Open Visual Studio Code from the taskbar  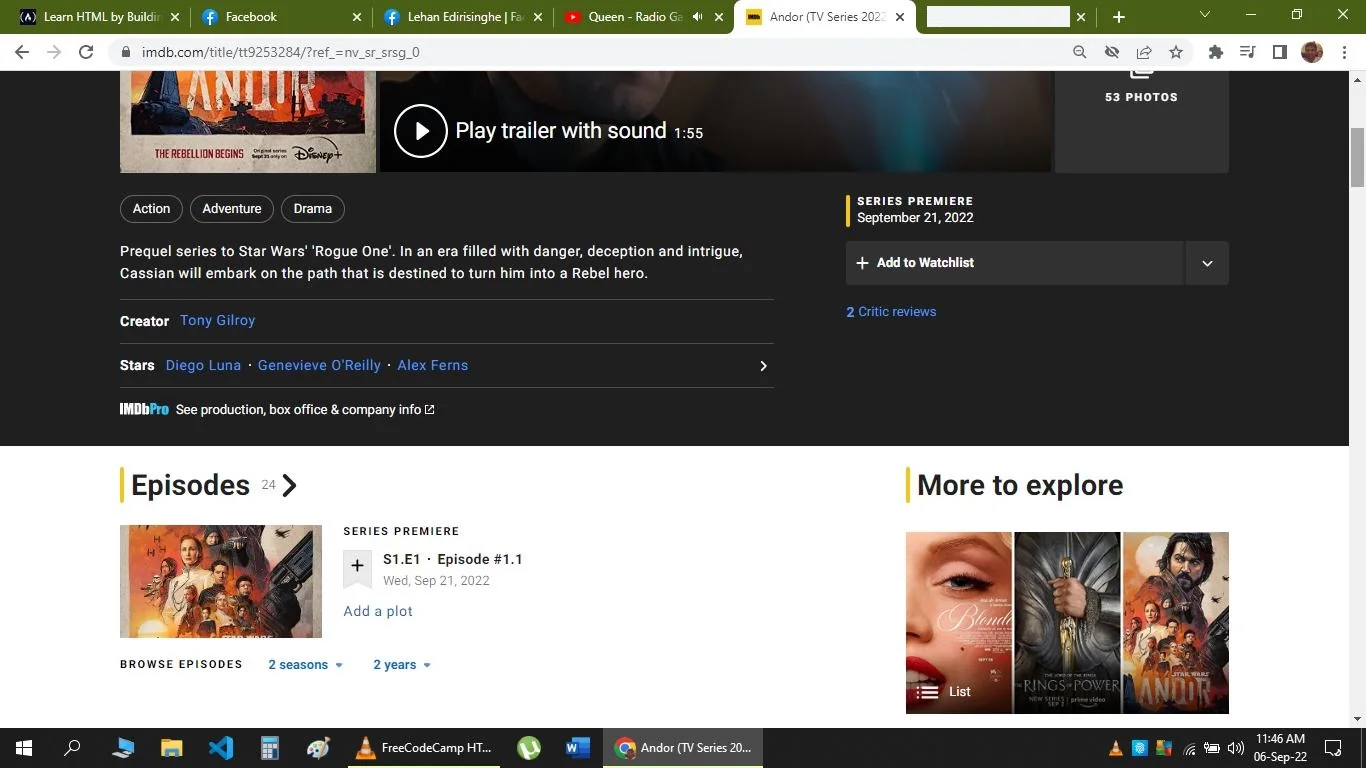[221, 748]
